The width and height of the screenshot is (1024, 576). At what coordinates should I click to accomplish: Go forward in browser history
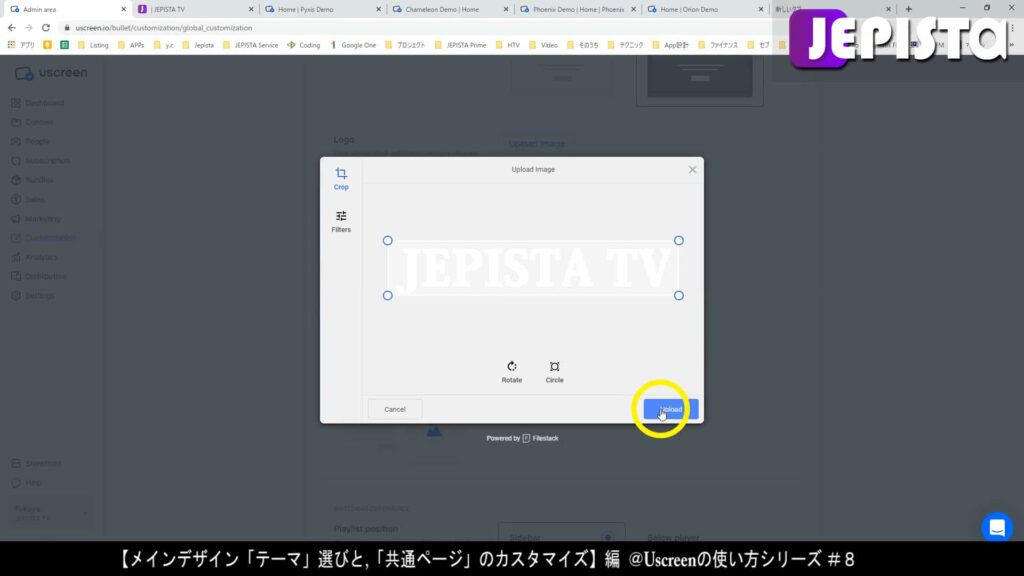(x=29, y=28)
